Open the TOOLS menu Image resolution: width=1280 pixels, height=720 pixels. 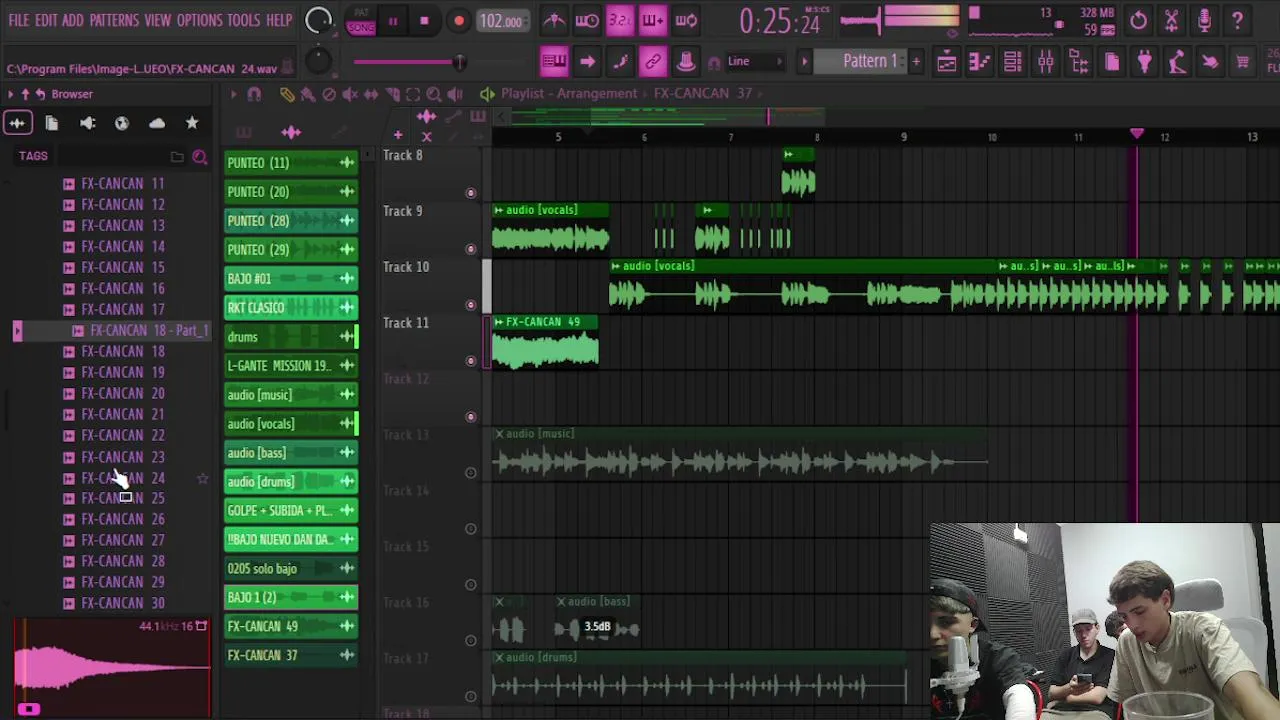click(243, 20)
